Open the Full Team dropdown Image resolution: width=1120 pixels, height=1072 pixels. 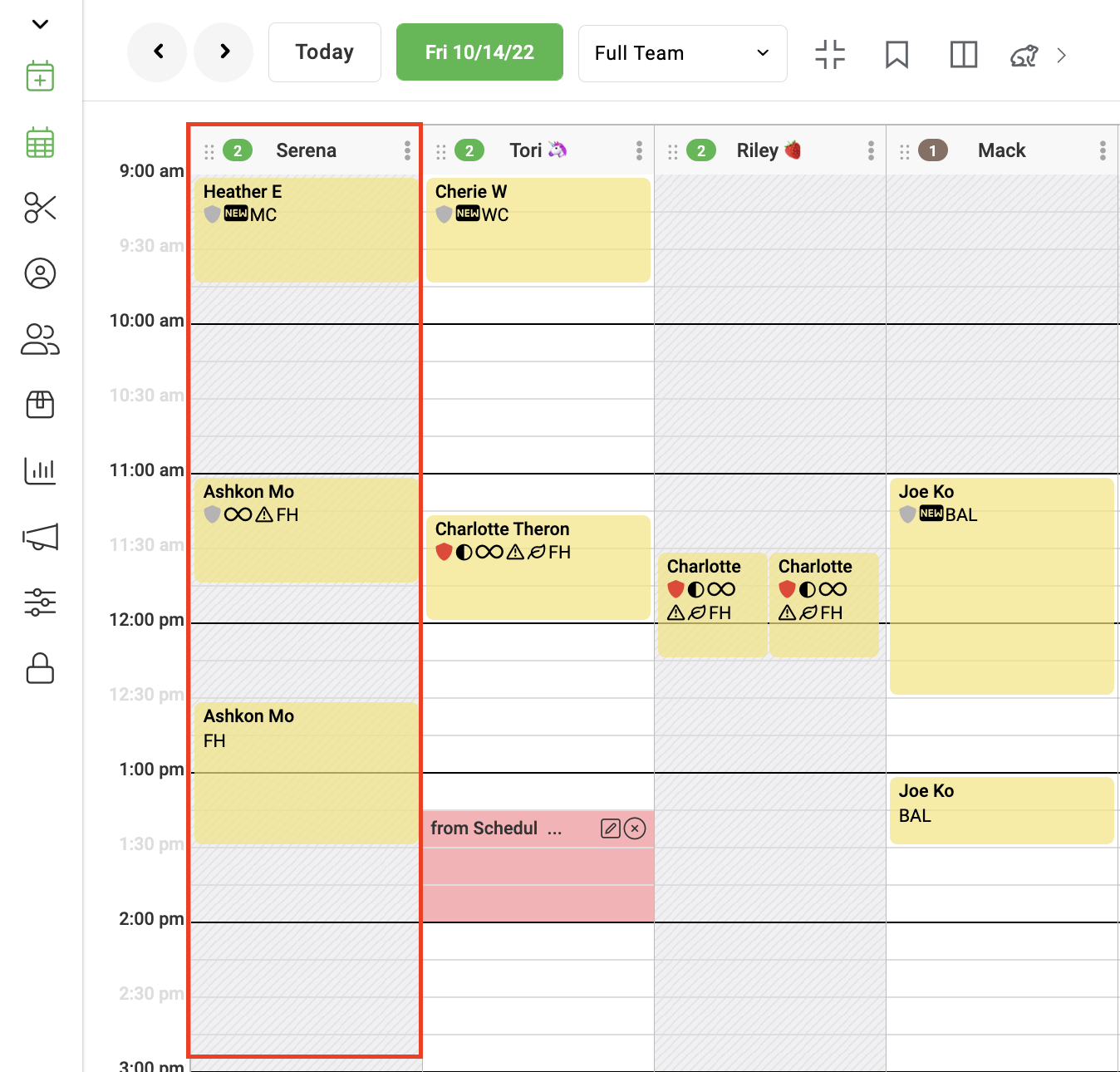(x=682, y=53)
